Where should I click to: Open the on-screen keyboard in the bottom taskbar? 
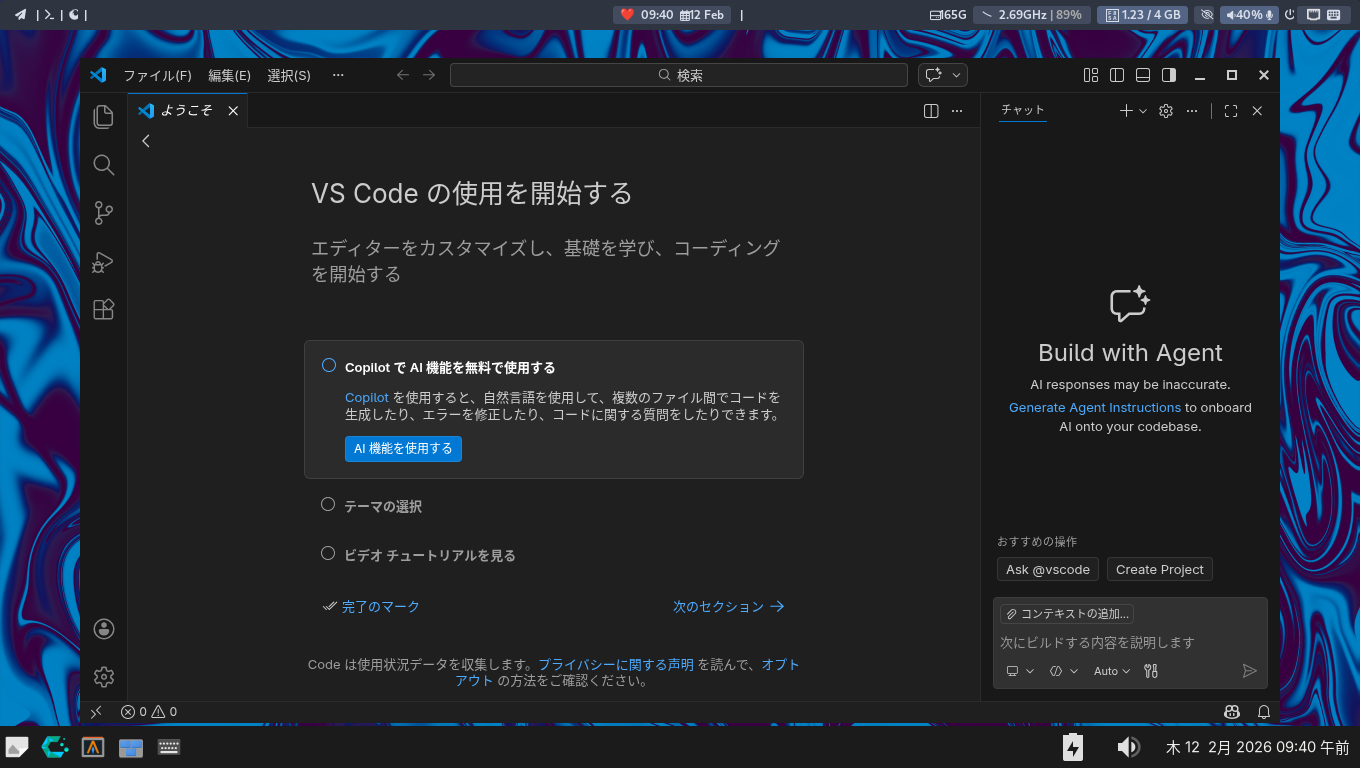[x=168, y=747]
